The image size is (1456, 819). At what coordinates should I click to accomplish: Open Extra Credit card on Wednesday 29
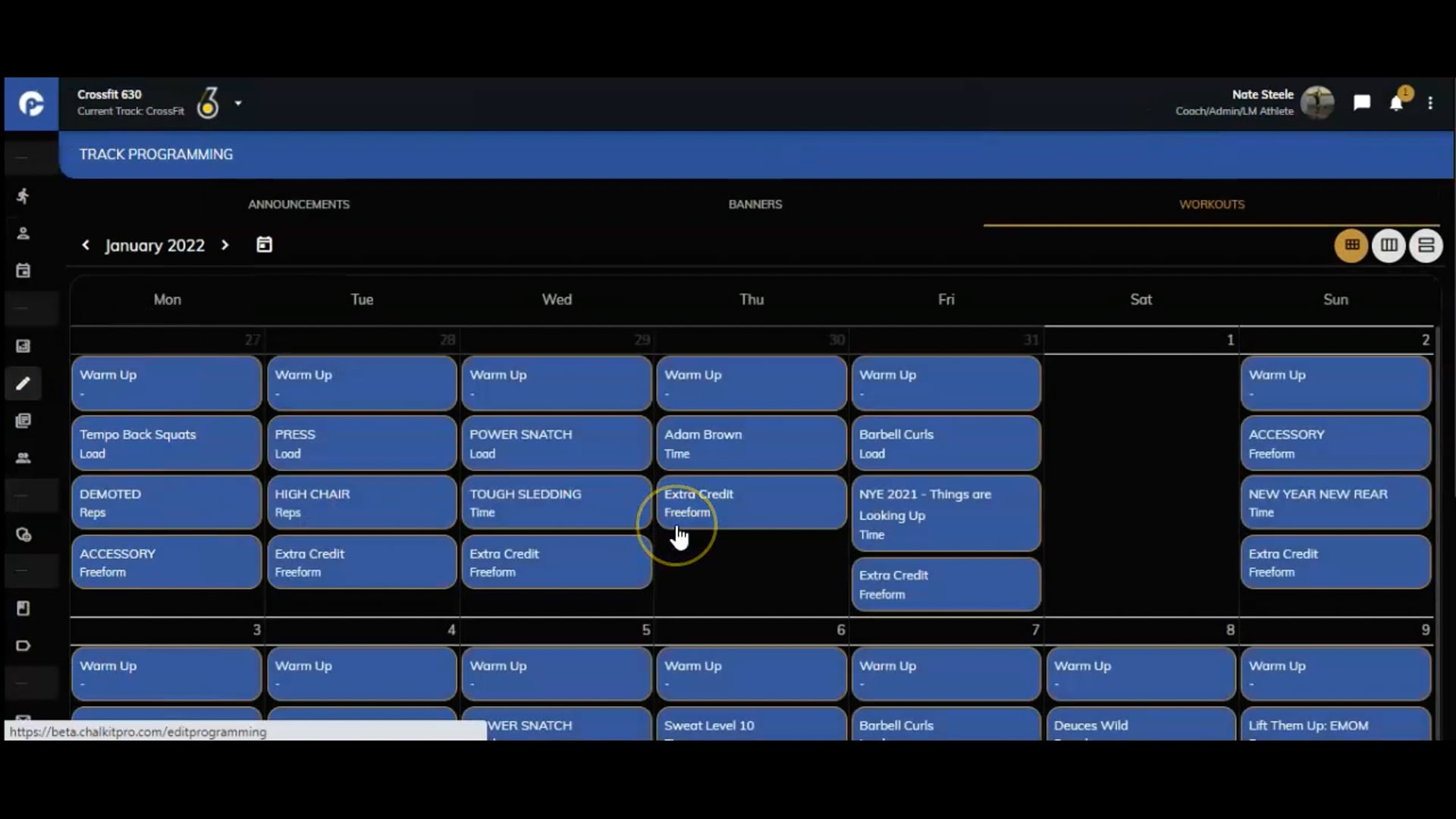click(557, 563)
